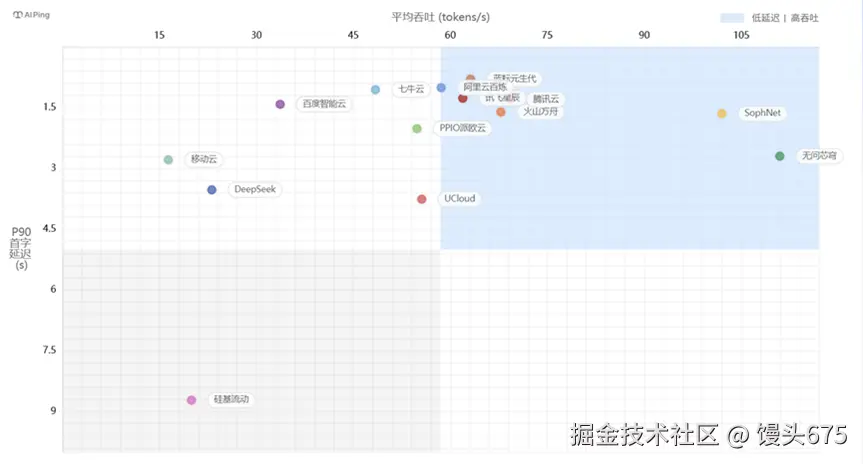Click the throughput axis tick 15
The width and height of the screenshot is (863, 464).
click(x=159, y=35)
